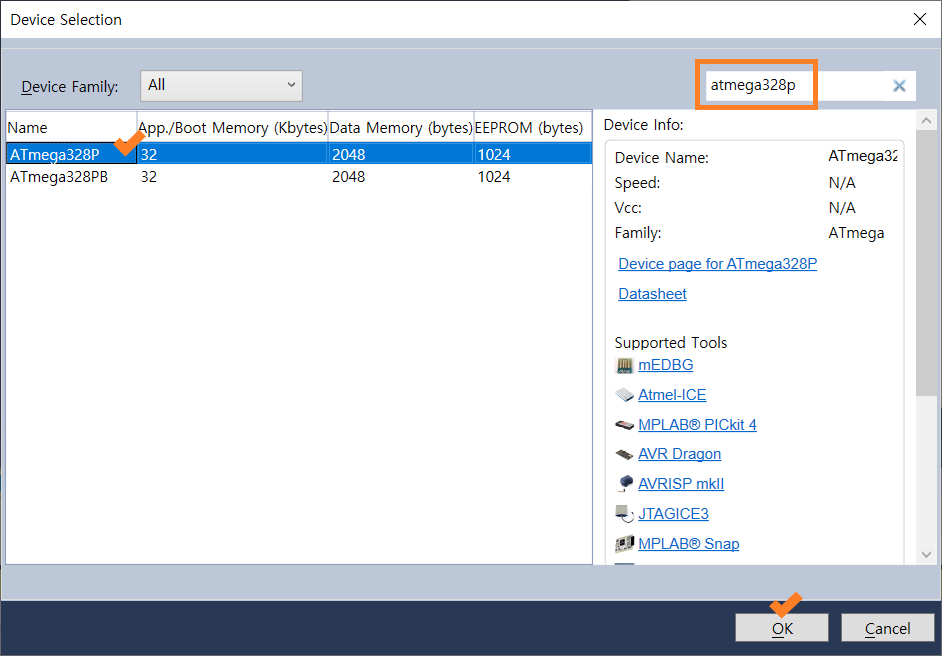Viewport: 942px width, 656px height.
Task: Open the JTAGICE3 link
Action: pyautogui.click(x=673, y=514)
